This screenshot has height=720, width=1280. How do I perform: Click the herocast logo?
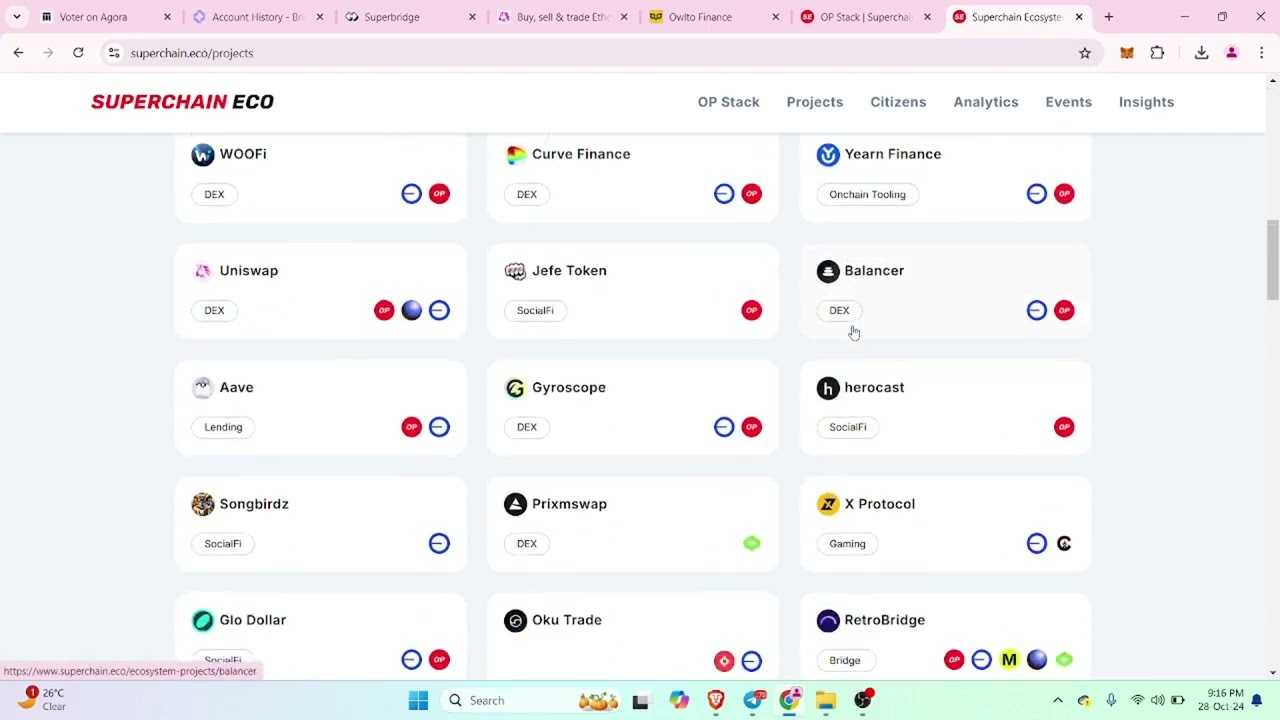click(828, 388)
